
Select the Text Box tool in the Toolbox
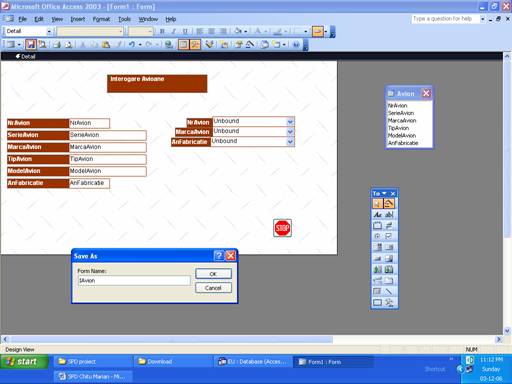pyautogui.click(x=389, y=215)
